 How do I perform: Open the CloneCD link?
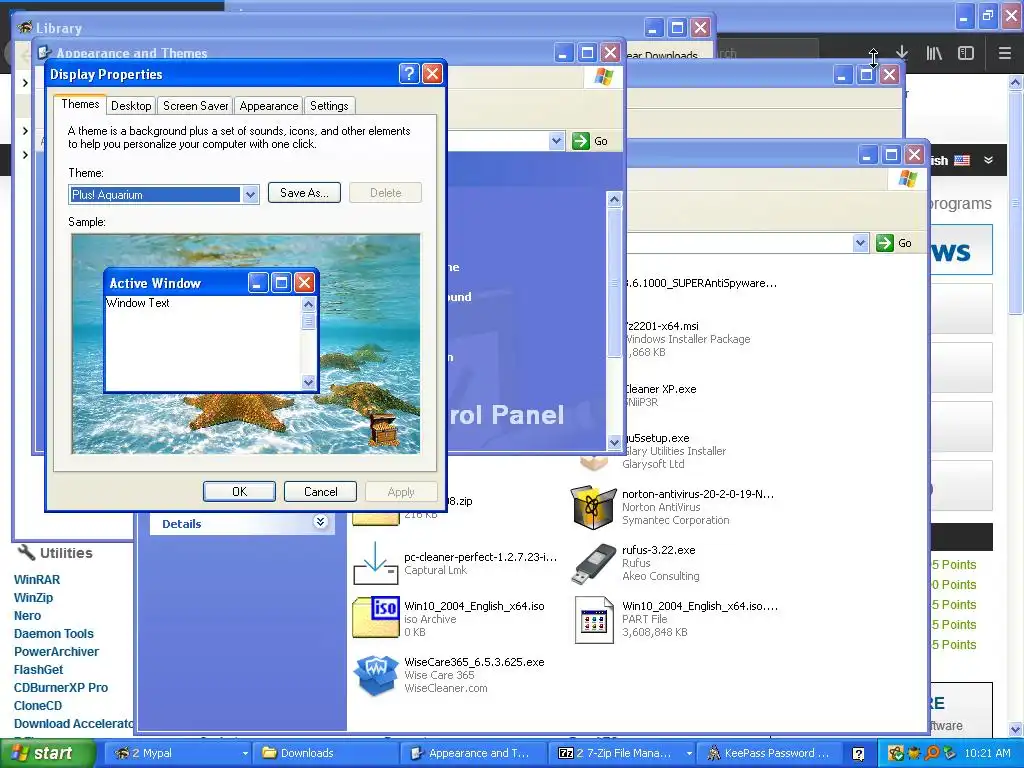tap(38, 706)
